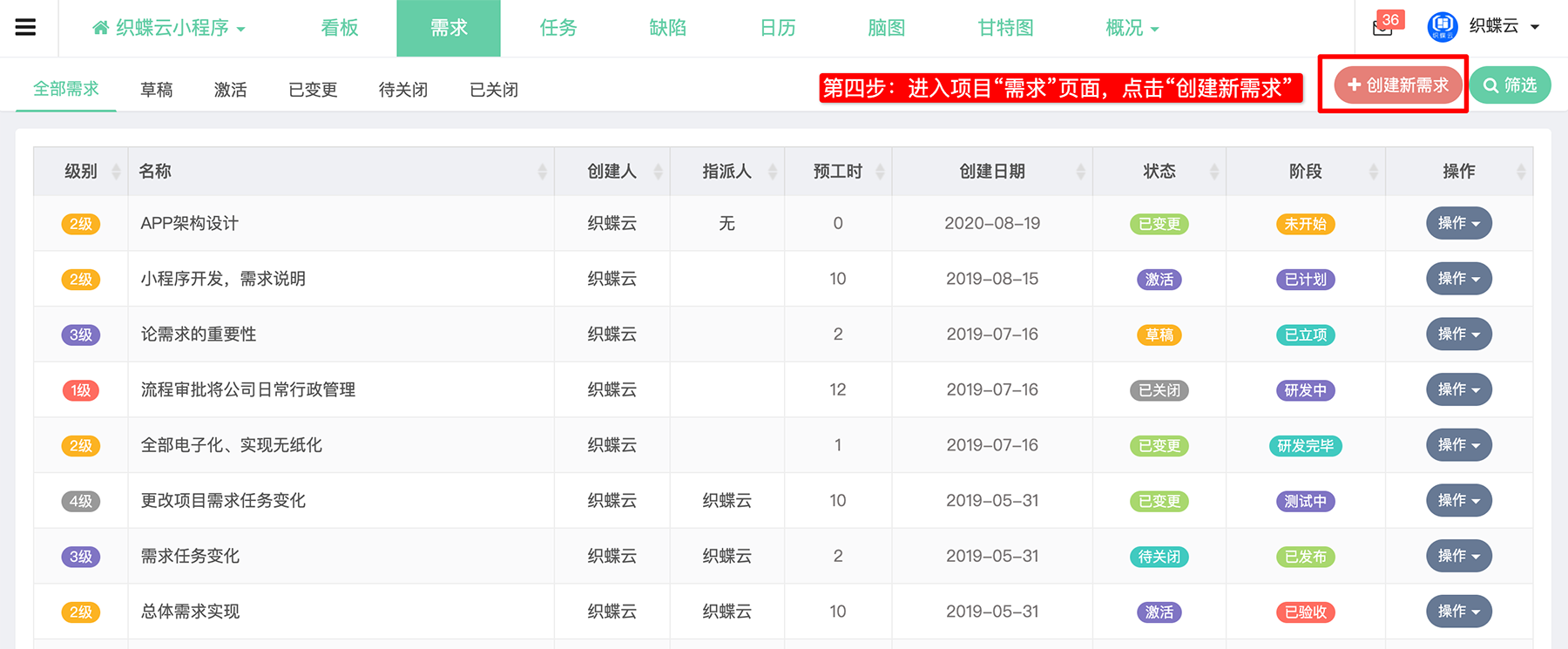Sort table by 指派人 column arrows
Viewport: 1568px width, 649px height.
[772, 172]
